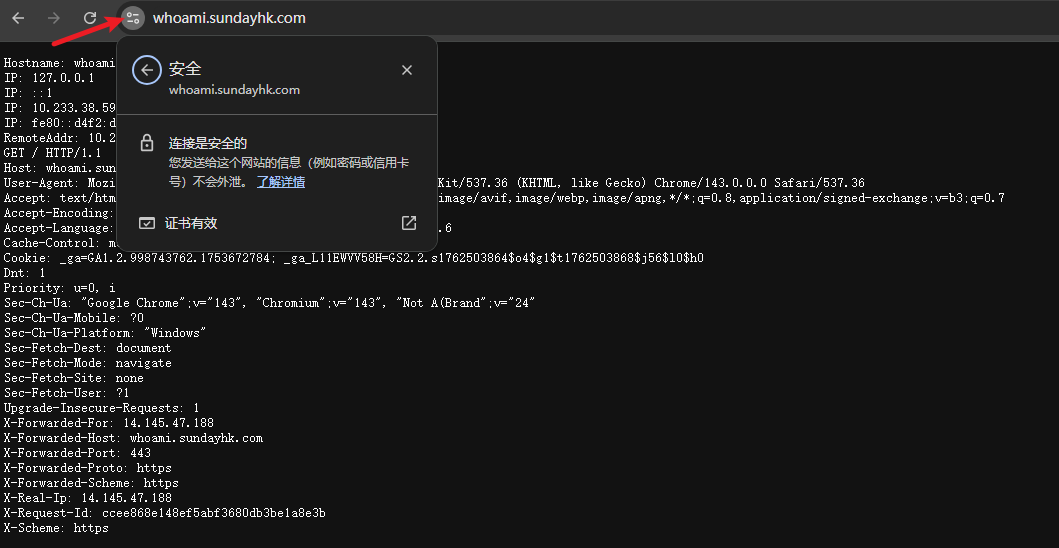Click the 证书有效 entry
This screenshot has height=548, width=1059.
click(x=191, y=223)
